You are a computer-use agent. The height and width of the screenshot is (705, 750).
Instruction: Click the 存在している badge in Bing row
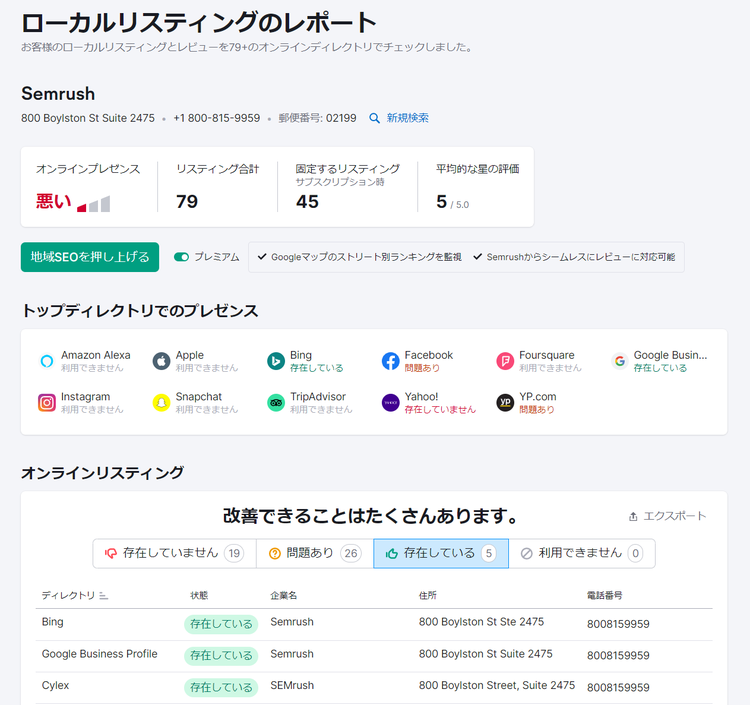(x=221, y=624)
